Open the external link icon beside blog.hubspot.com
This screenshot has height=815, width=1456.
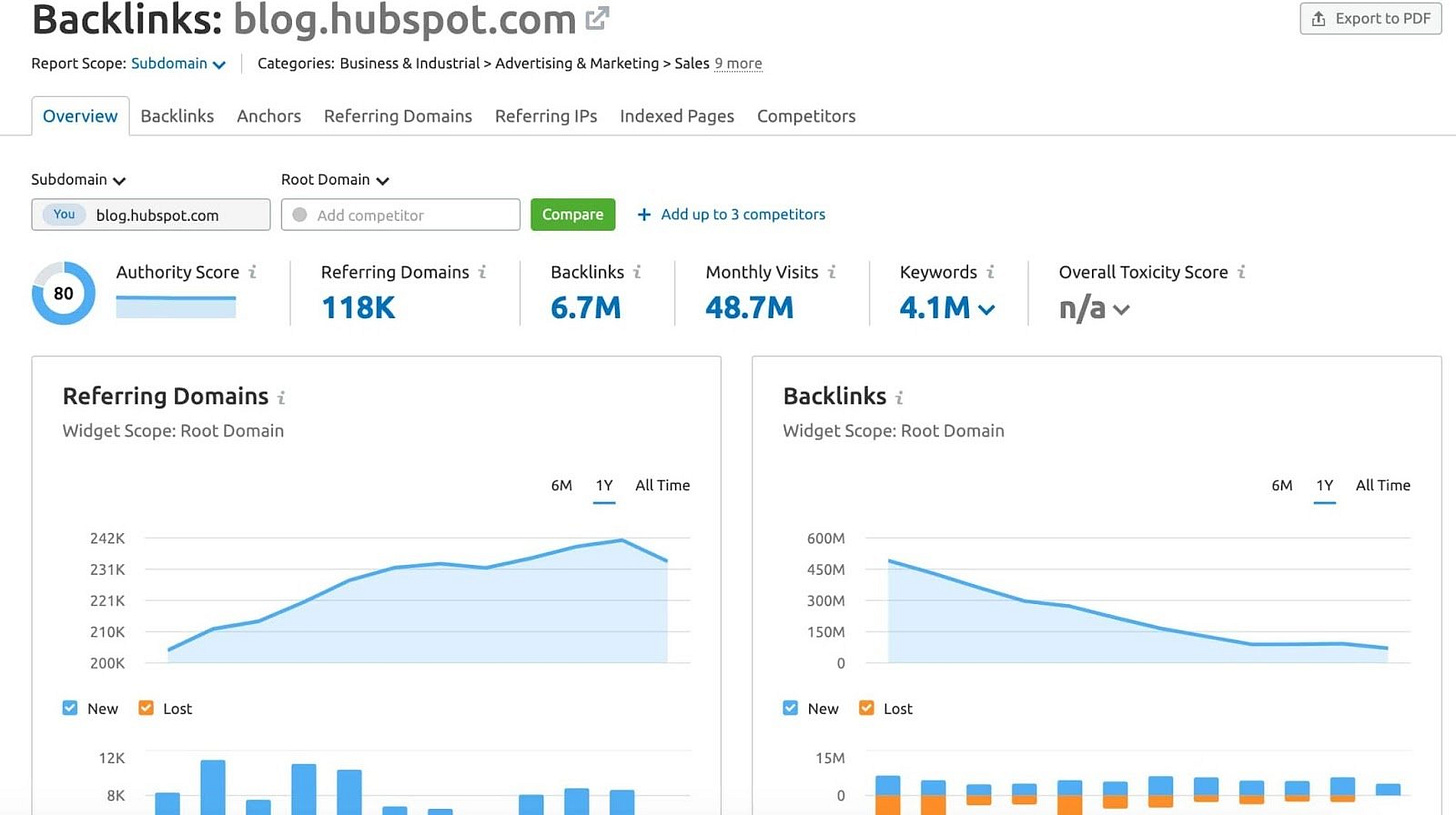[x=597, y=17]
